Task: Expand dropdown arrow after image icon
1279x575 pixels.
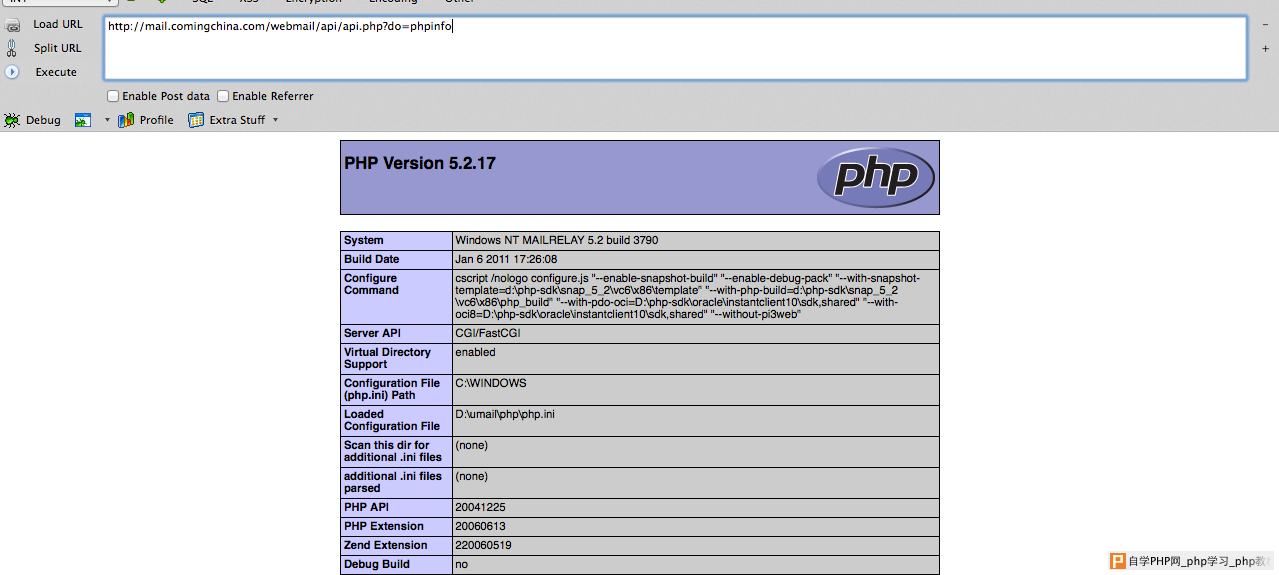Action: point(107,120)
